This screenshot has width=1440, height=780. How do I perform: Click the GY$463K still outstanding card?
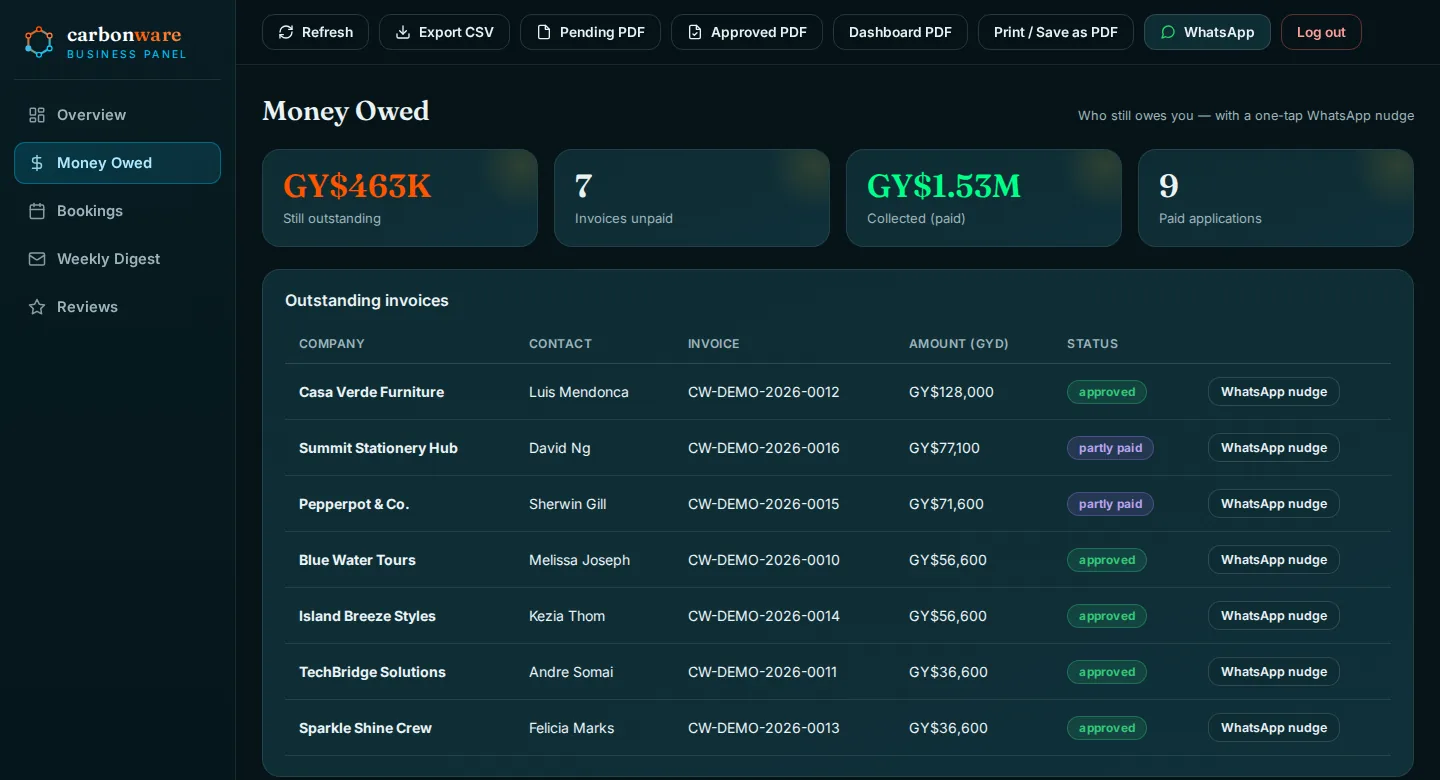pos(400,198)
